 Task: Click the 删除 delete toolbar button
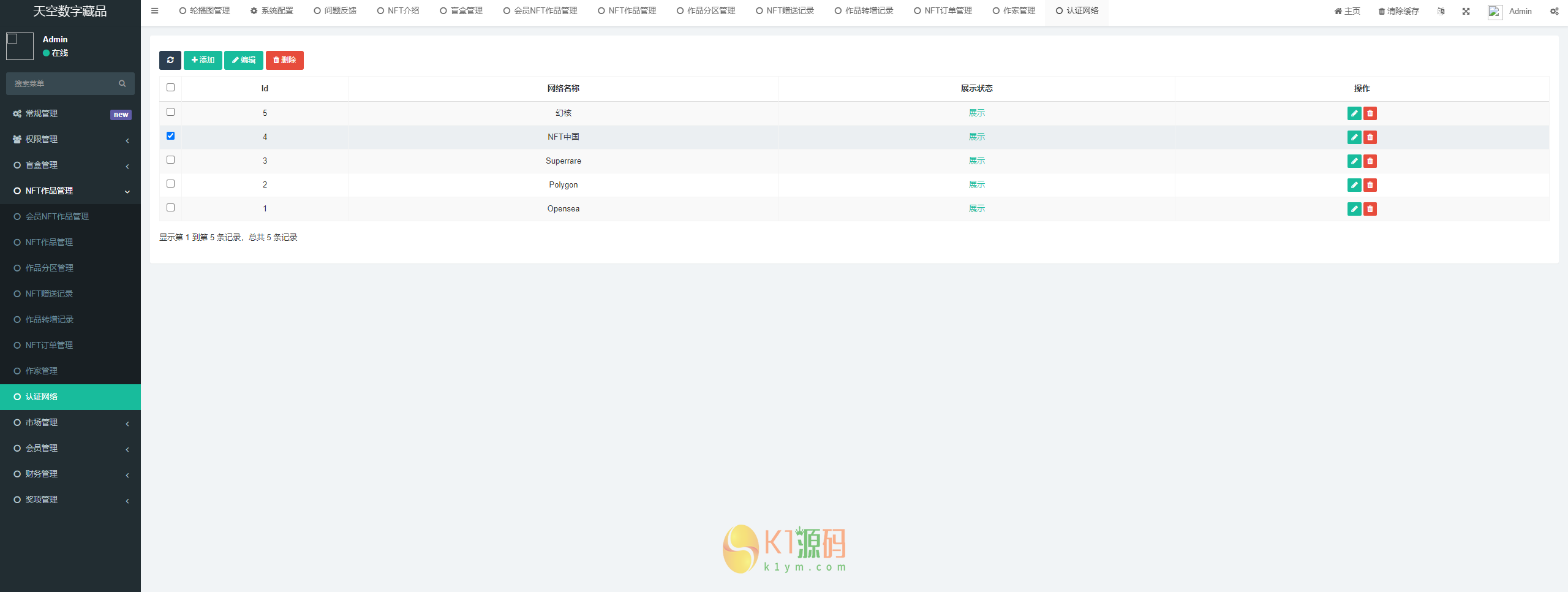285,60
